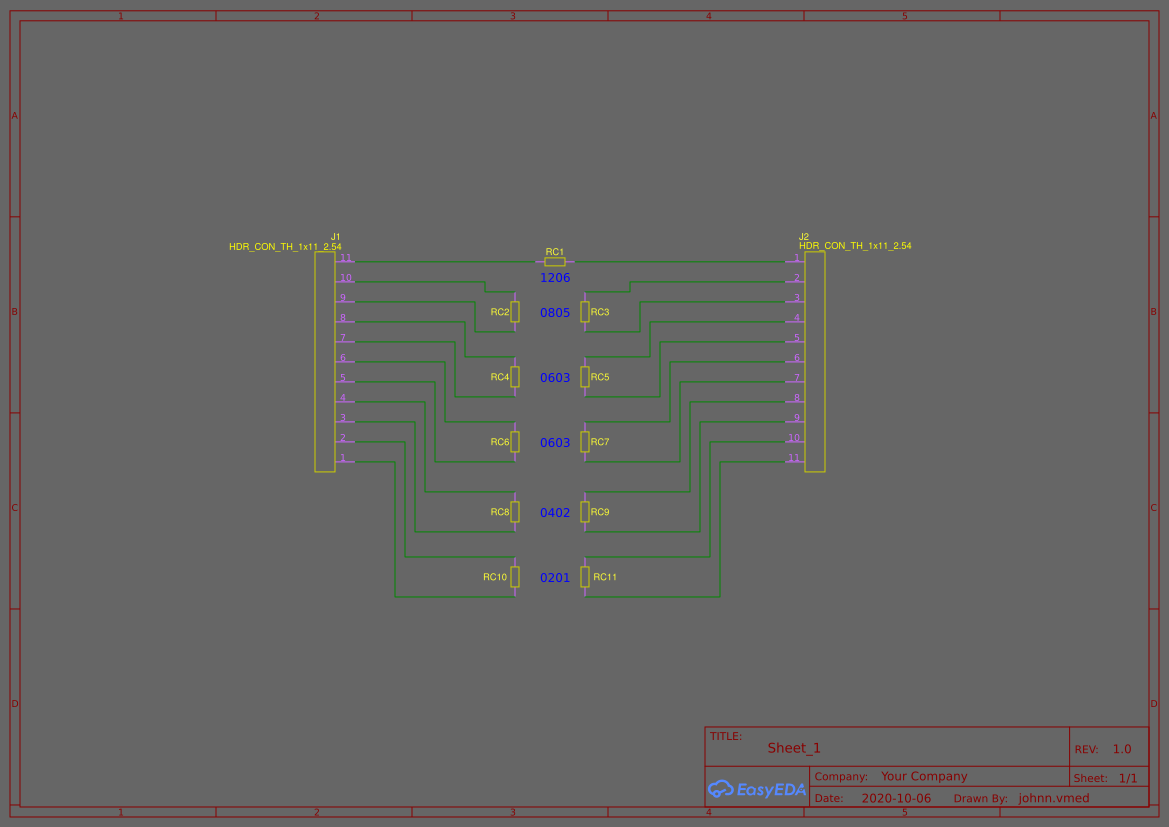Choose the RC10 resistor symbol

click(514, 576)
